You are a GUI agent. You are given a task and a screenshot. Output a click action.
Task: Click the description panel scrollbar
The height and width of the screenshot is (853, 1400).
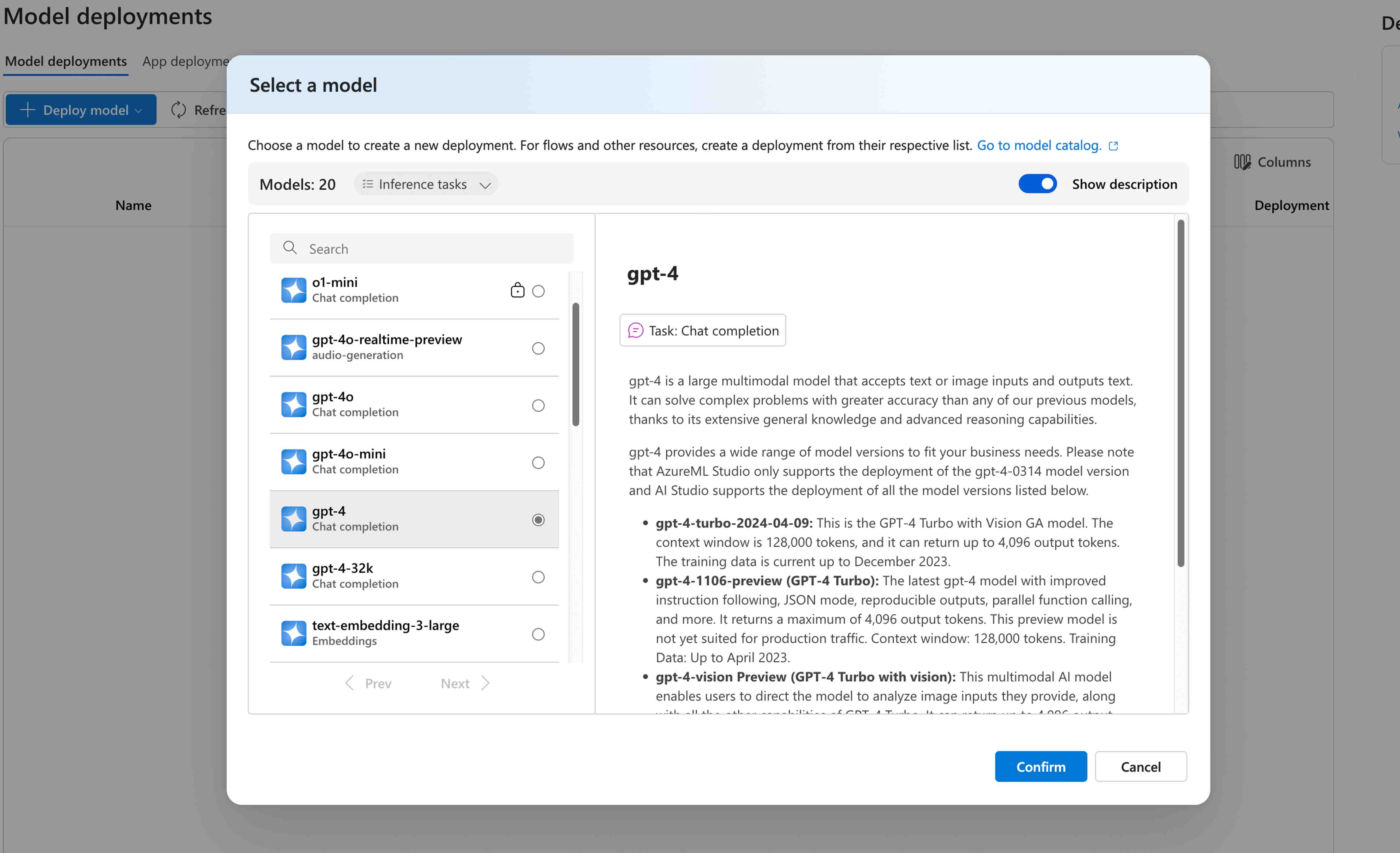pos(1181,393)
